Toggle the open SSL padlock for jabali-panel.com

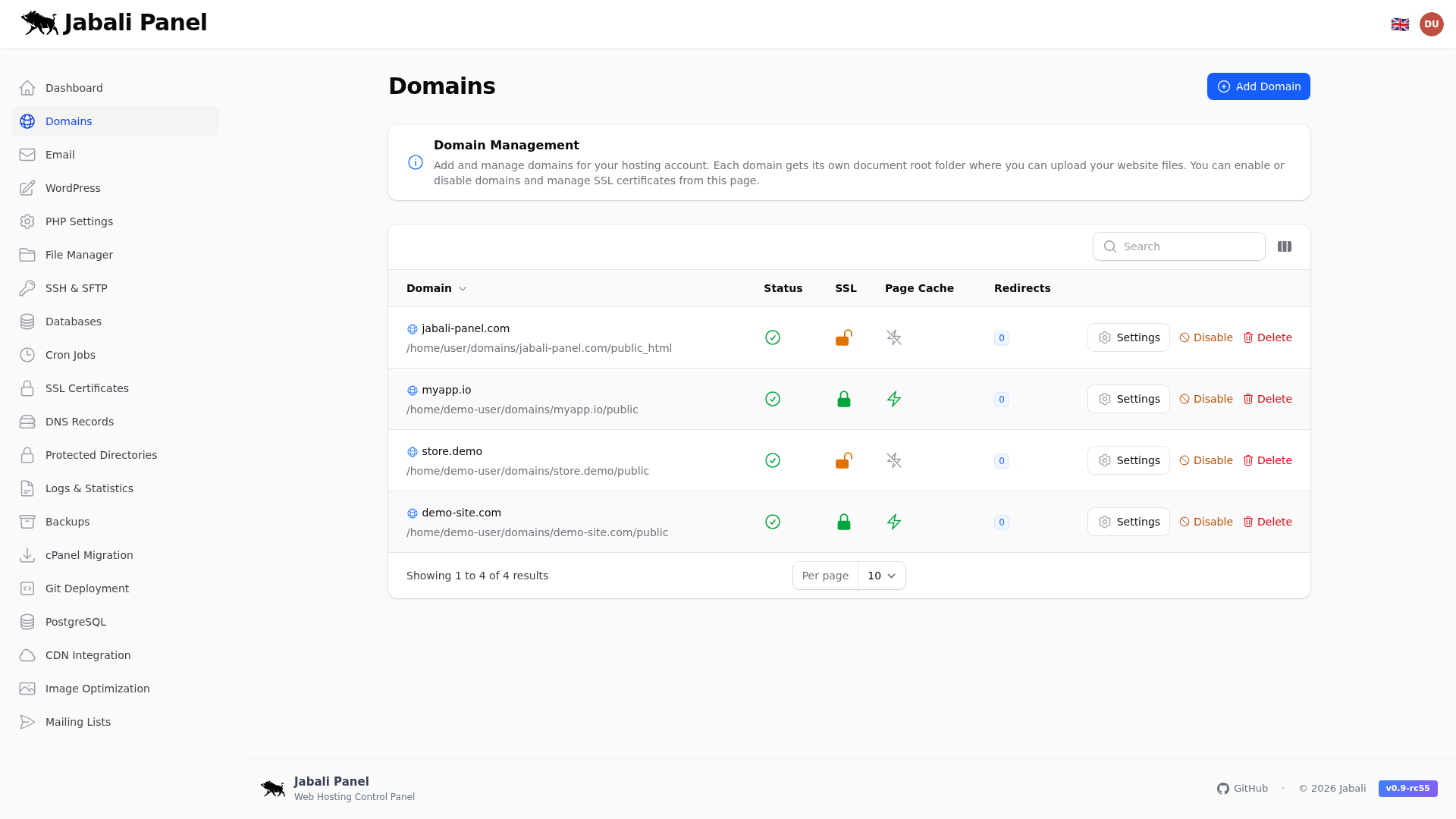844,337
